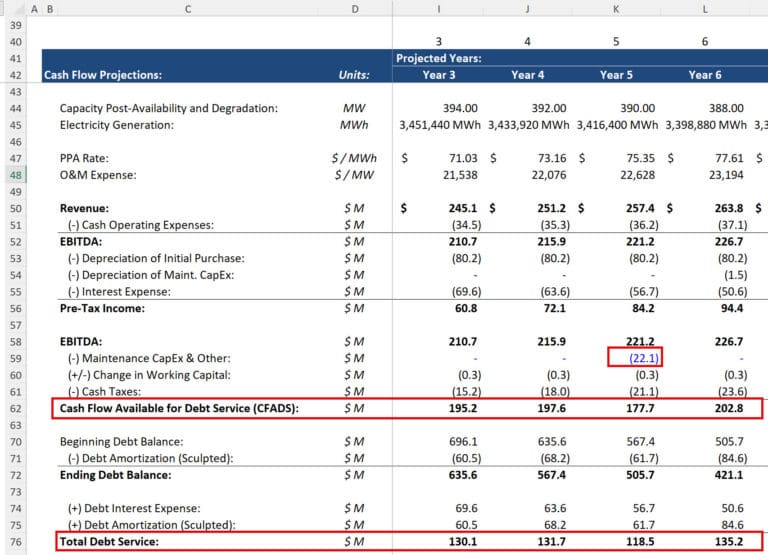Image resolution: width=768 pixels, height=555 pixels.
Task: Select Total Debt Service value 135.2
Action: point(729,541)
